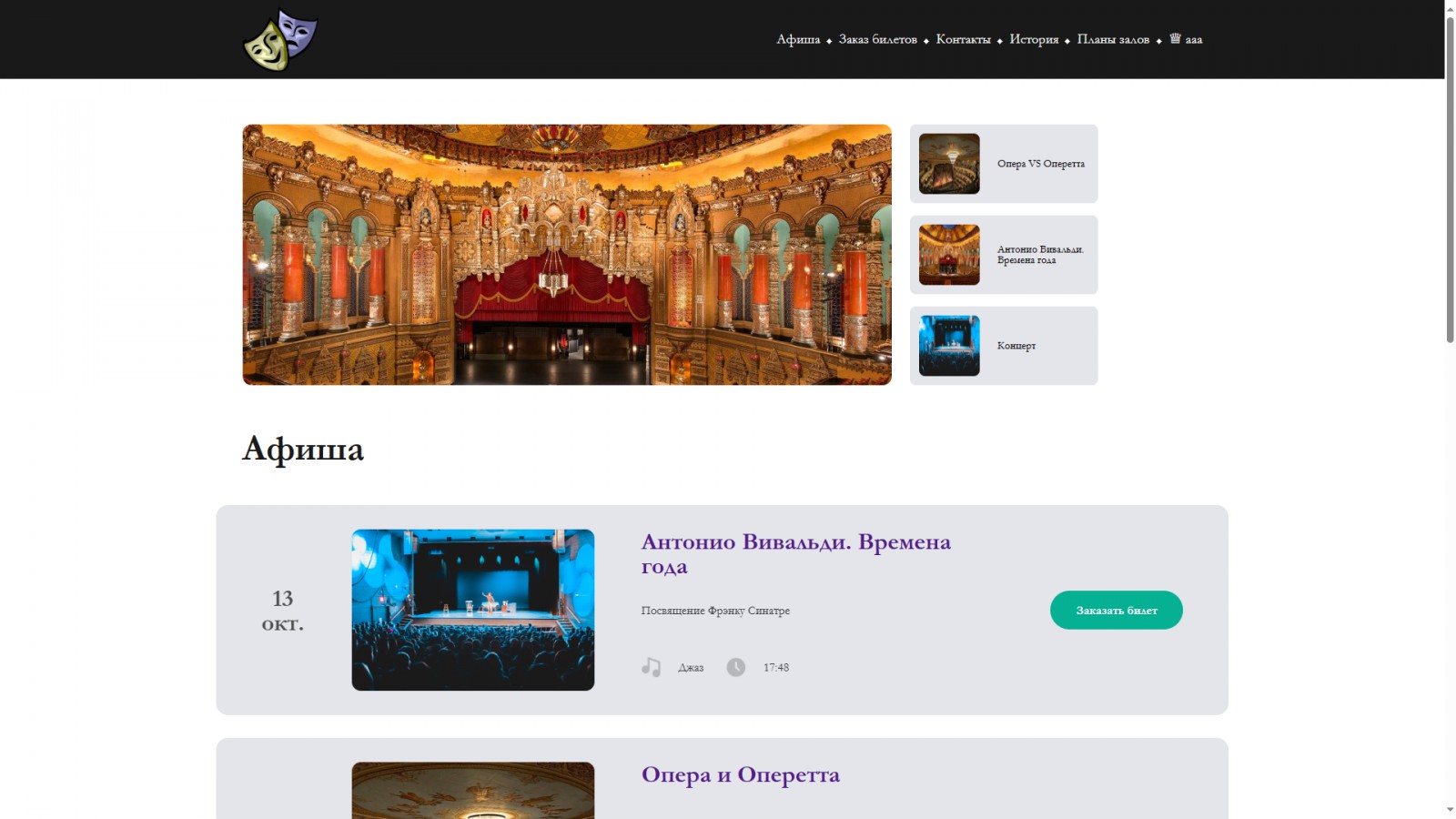Open the aaa user profile link
1456x819 pixels.
(x=1186, y=39)
